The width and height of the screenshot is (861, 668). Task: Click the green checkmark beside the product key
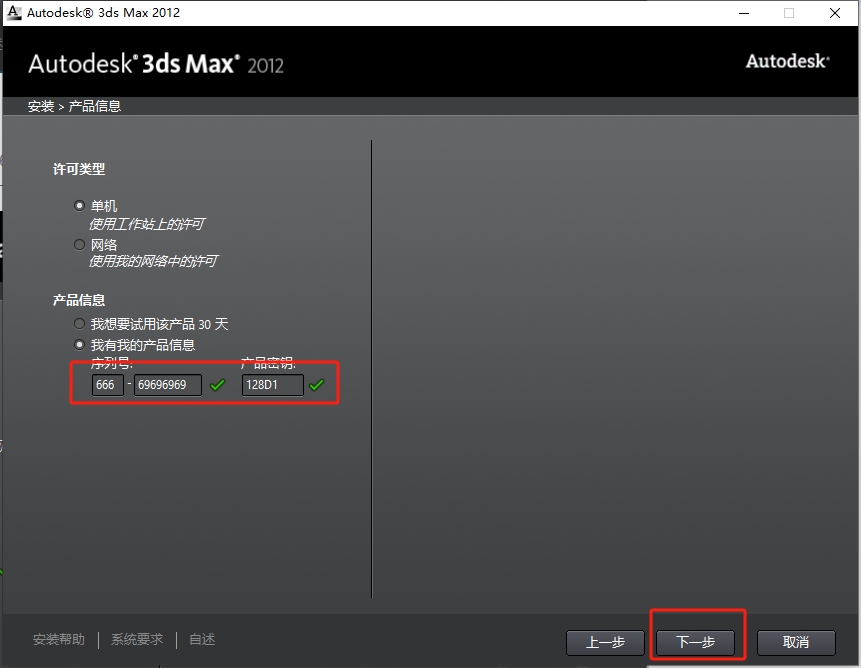point(318,384)
